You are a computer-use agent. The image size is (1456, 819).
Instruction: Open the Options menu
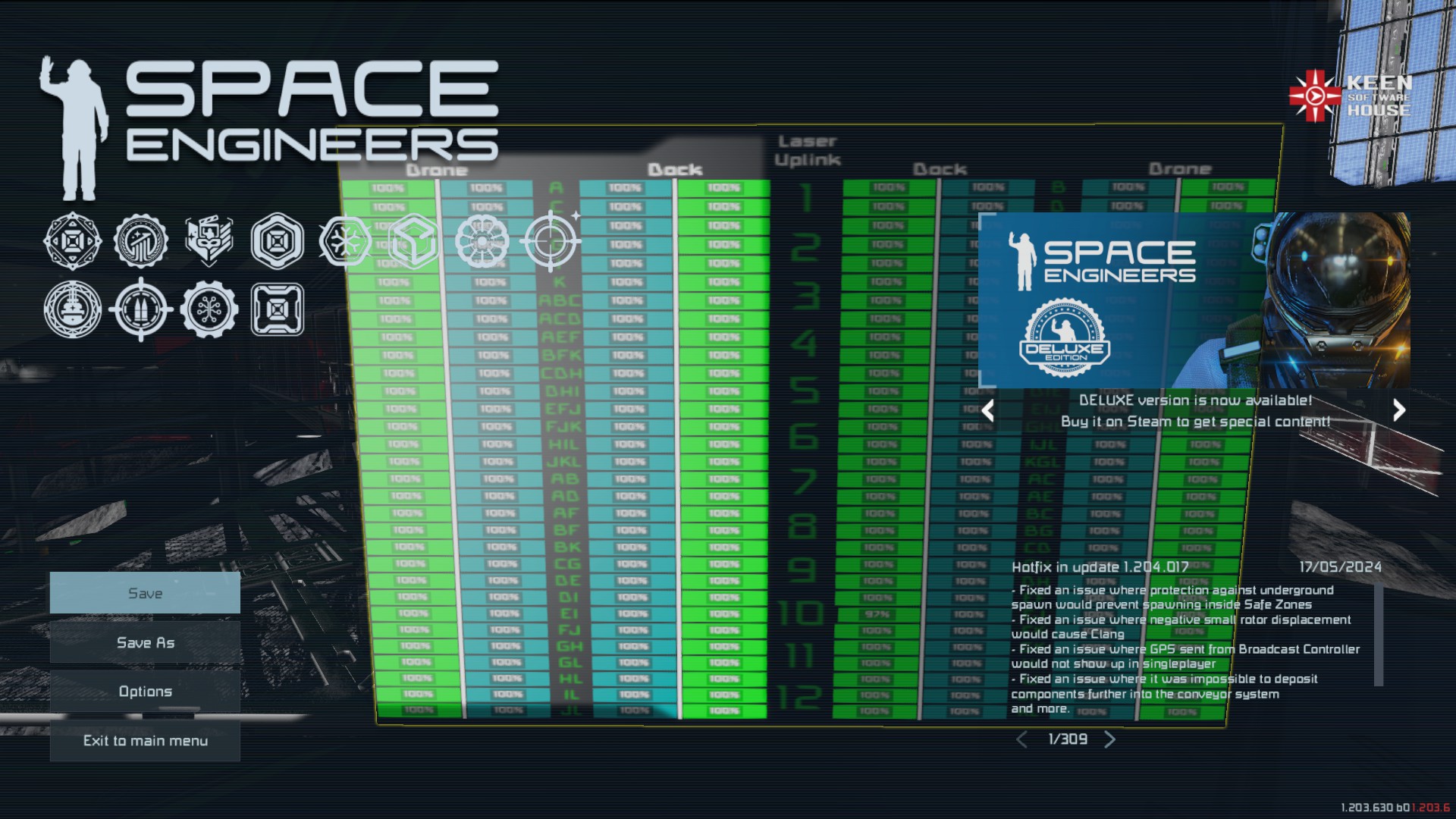tap(145, 691)
